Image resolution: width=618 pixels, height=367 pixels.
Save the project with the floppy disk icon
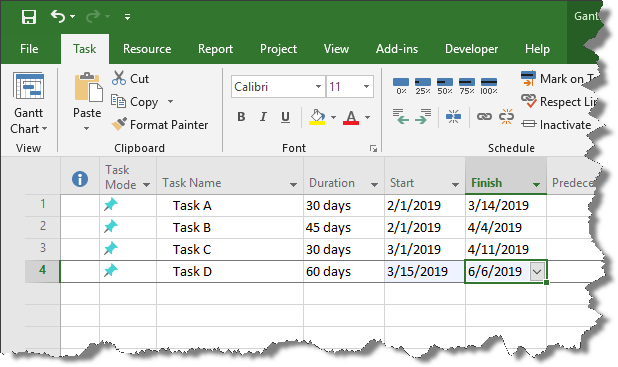[29, 17]
